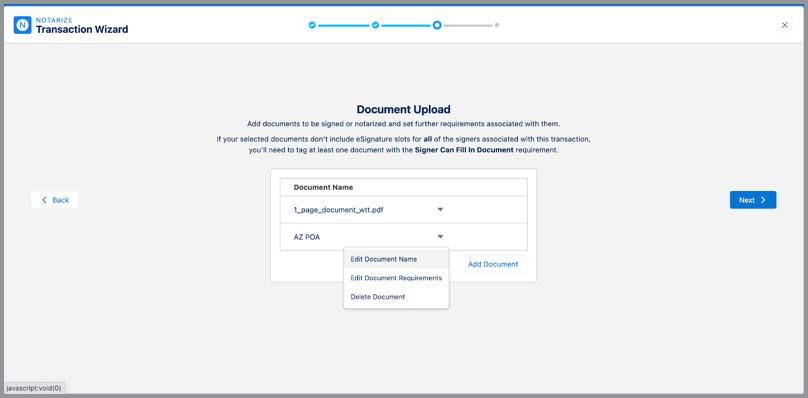This screenshot has width=808, height=398.
Task: Close the Transaction Wizard with X
Action: click(785, 25)
